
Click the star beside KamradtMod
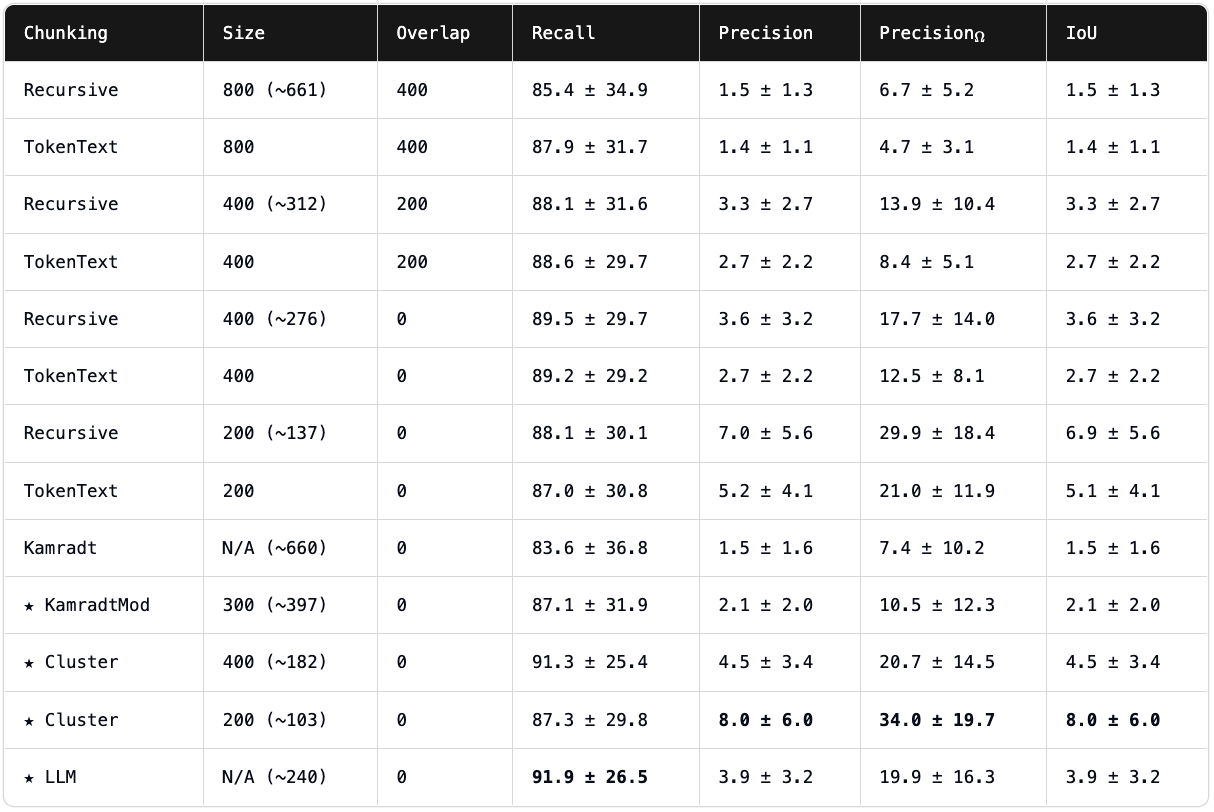(x=29, y=605)
